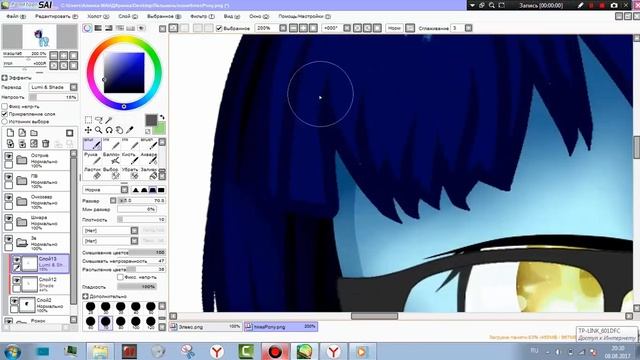Click the zoom out minus button in navigator
This screenshot has width=640, height=360.
click(x=54, y=56)
